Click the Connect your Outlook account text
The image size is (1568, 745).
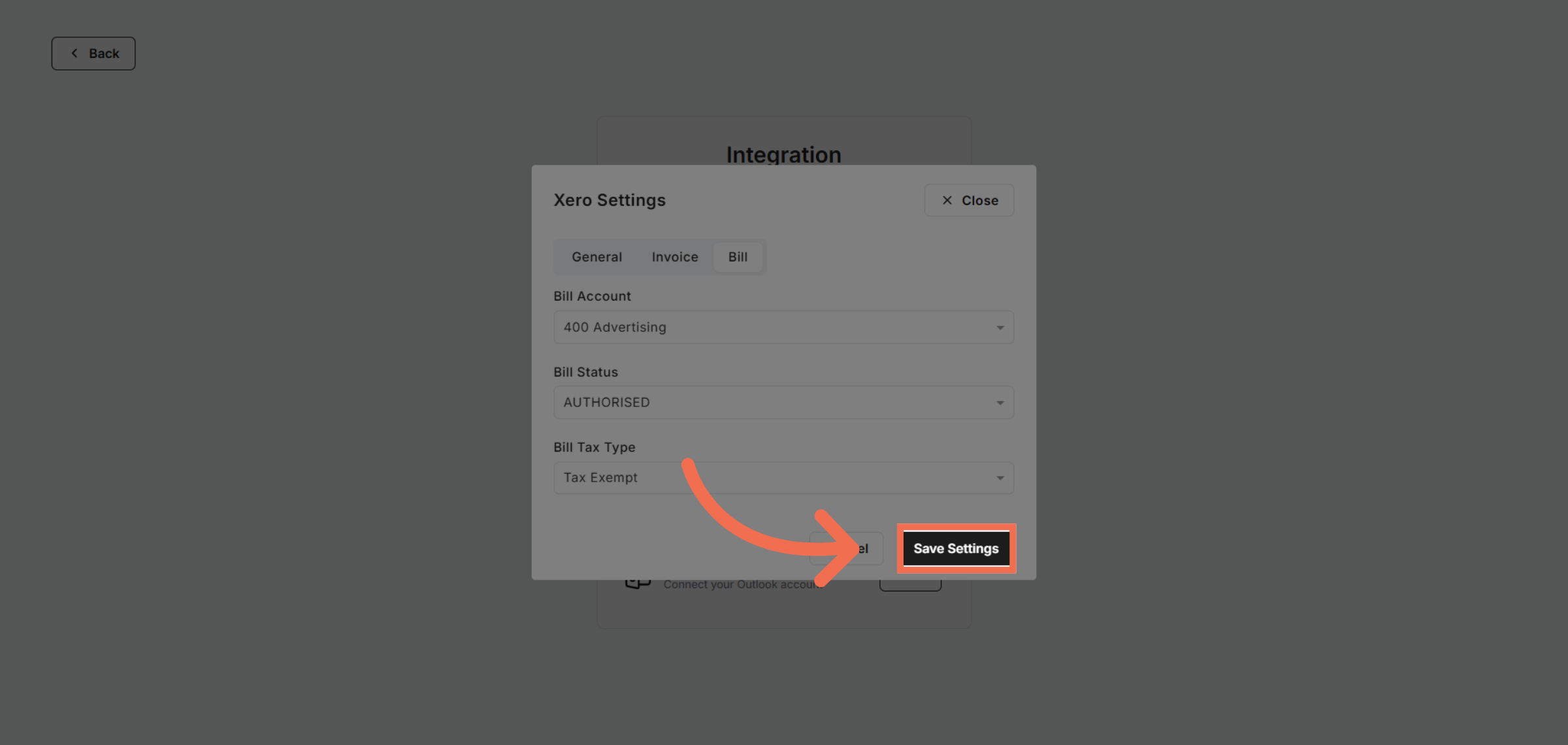click(743, 584)
